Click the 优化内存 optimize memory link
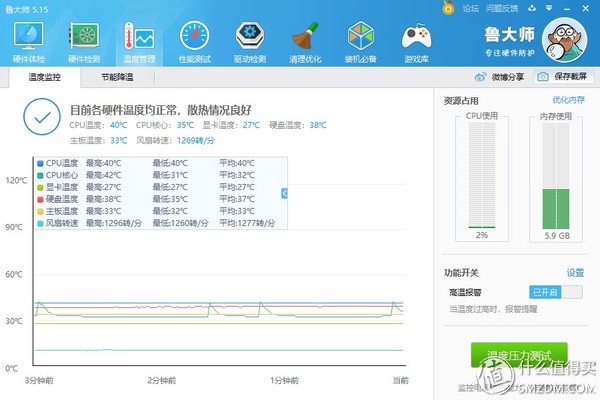This screenshot has height=400, width=600. 568,100
